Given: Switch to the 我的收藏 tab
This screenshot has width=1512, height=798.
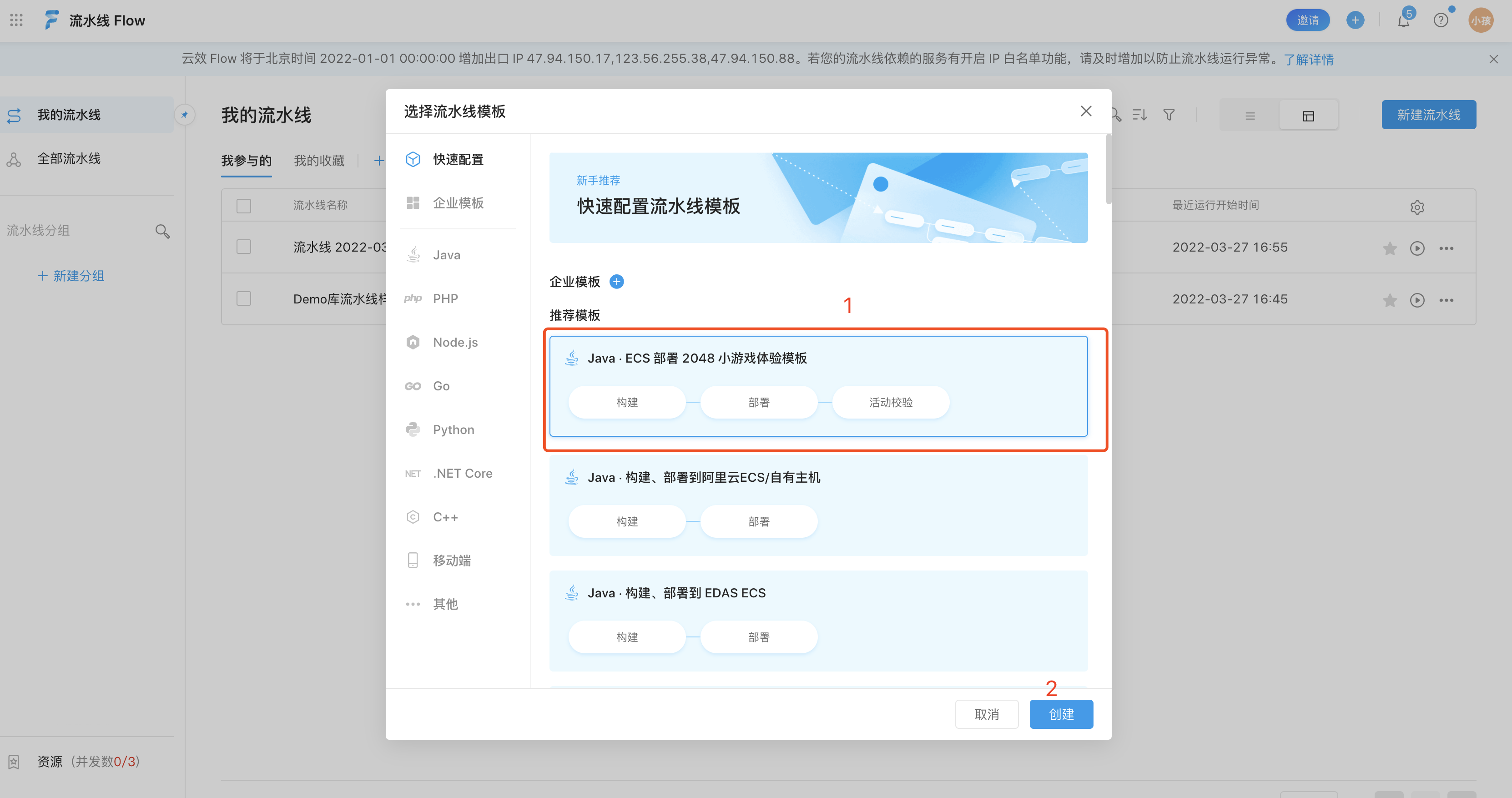Looking at the screenshot, I should coord(319,161).
